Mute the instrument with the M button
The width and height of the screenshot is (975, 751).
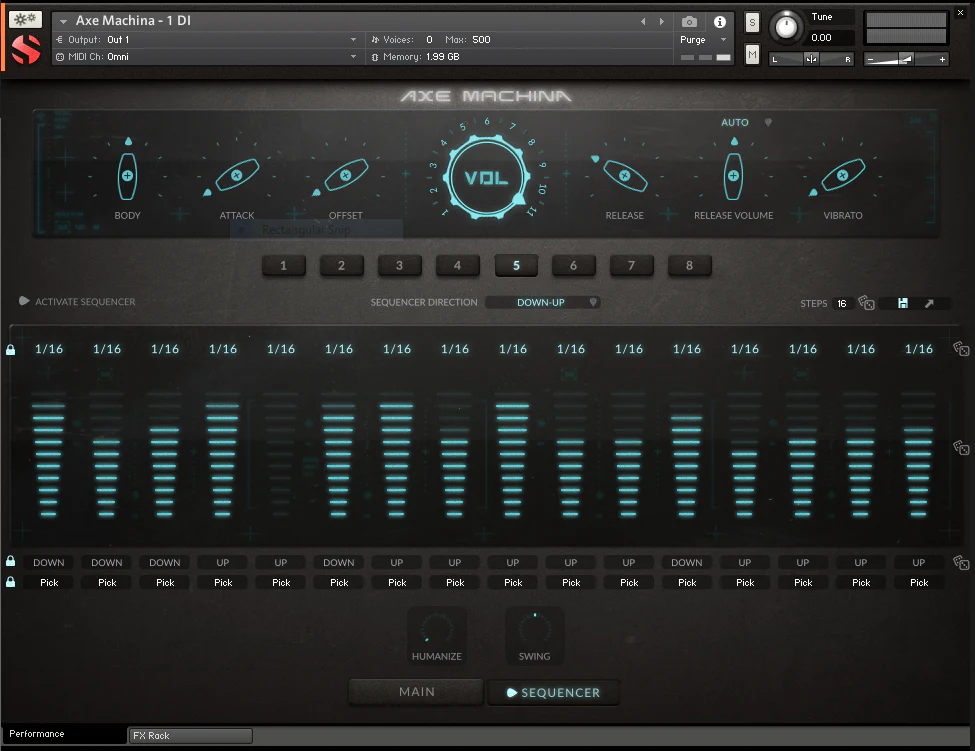click(x=752, y=55)
